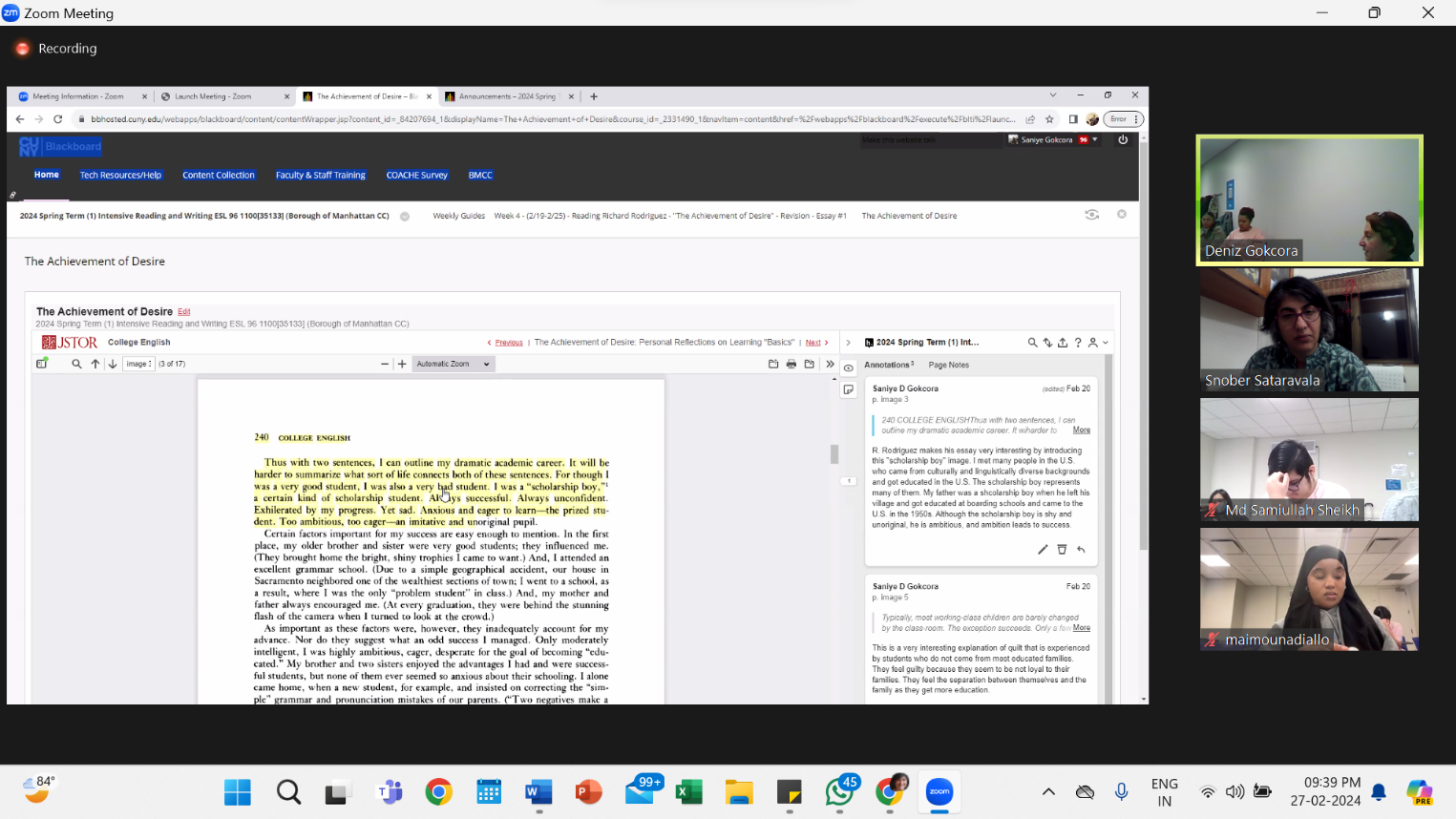Select Deniz Gokcora video thumbnail

[x=1310, y=199]
